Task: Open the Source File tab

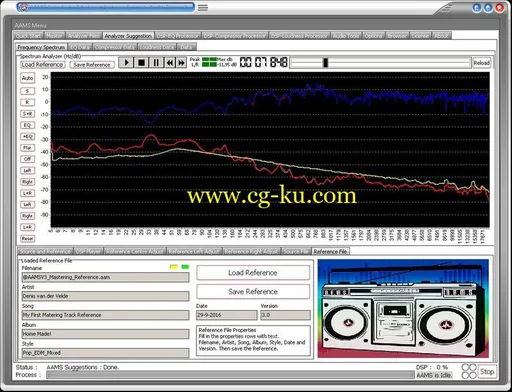Action: click(296, 251)
